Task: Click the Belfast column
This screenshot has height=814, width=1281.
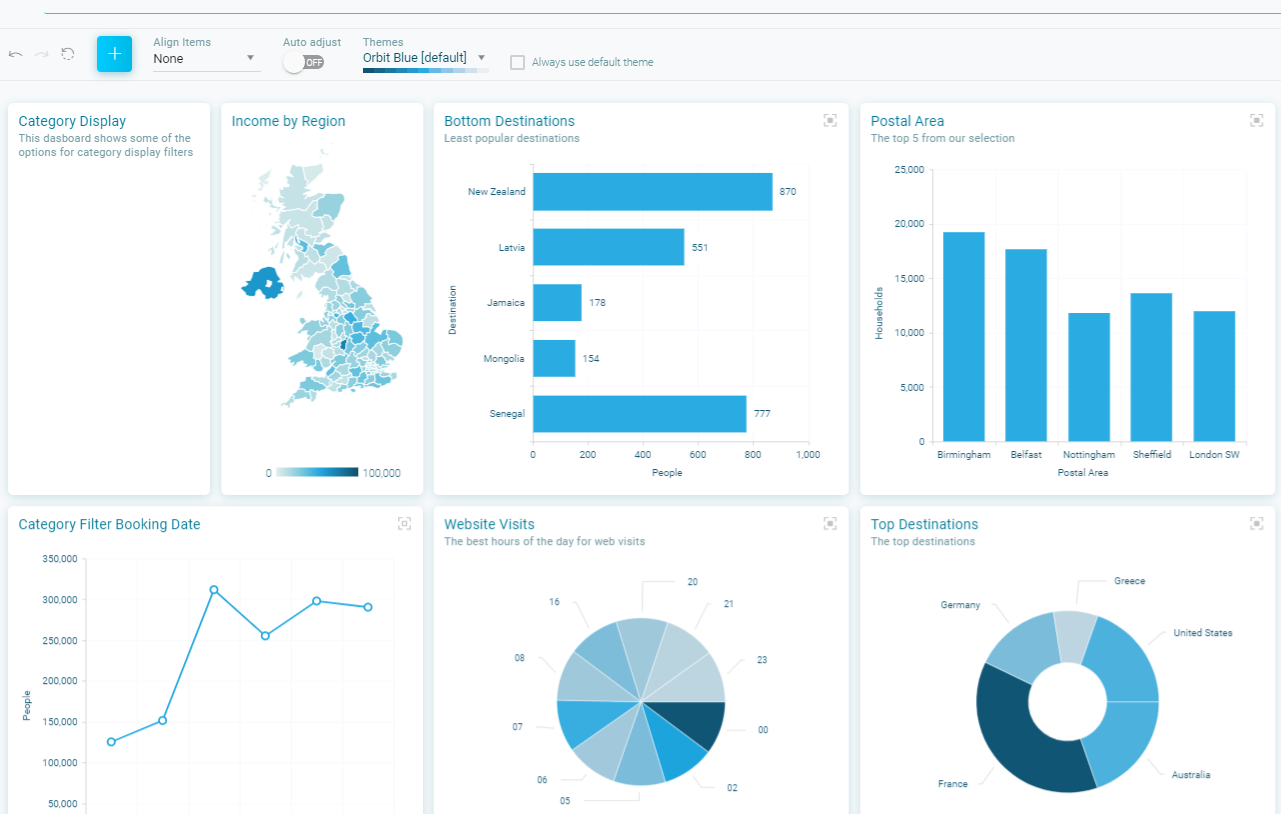Action: [1026, 345]
